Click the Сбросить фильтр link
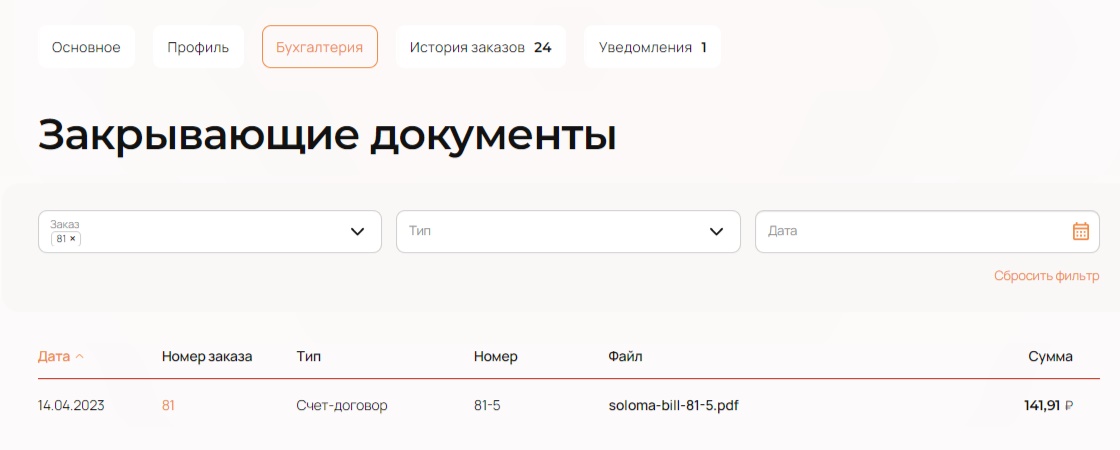The image size is (1120, 450). coord(1046,276)
